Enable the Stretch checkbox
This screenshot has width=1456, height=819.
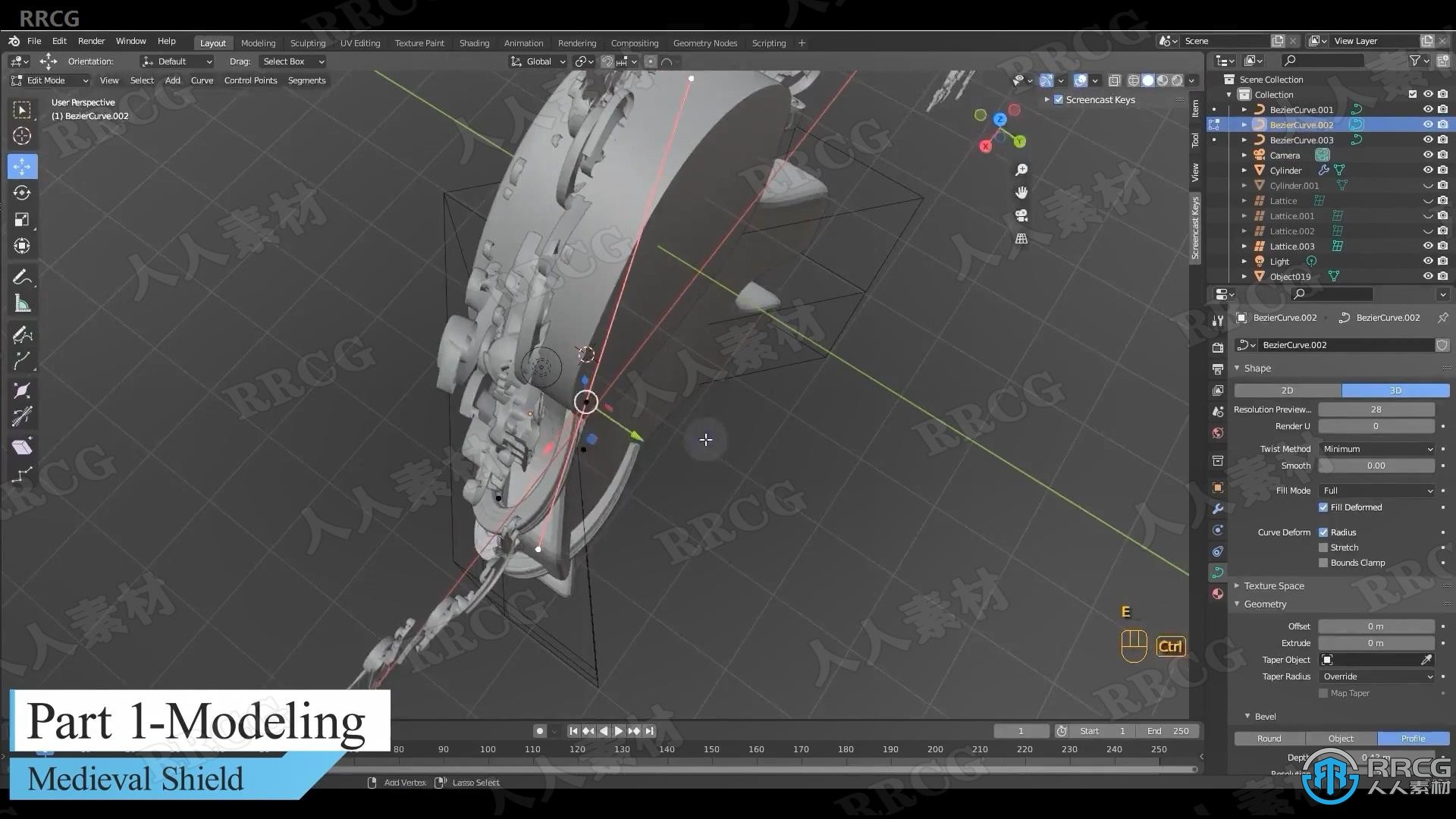click(x=1323, y=548)
